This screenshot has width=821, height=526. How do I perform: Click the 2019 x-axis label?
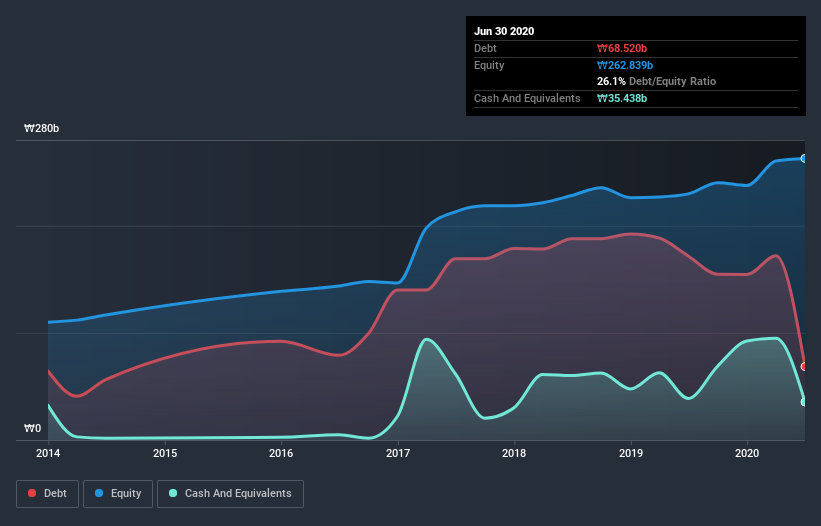(631, 453)
